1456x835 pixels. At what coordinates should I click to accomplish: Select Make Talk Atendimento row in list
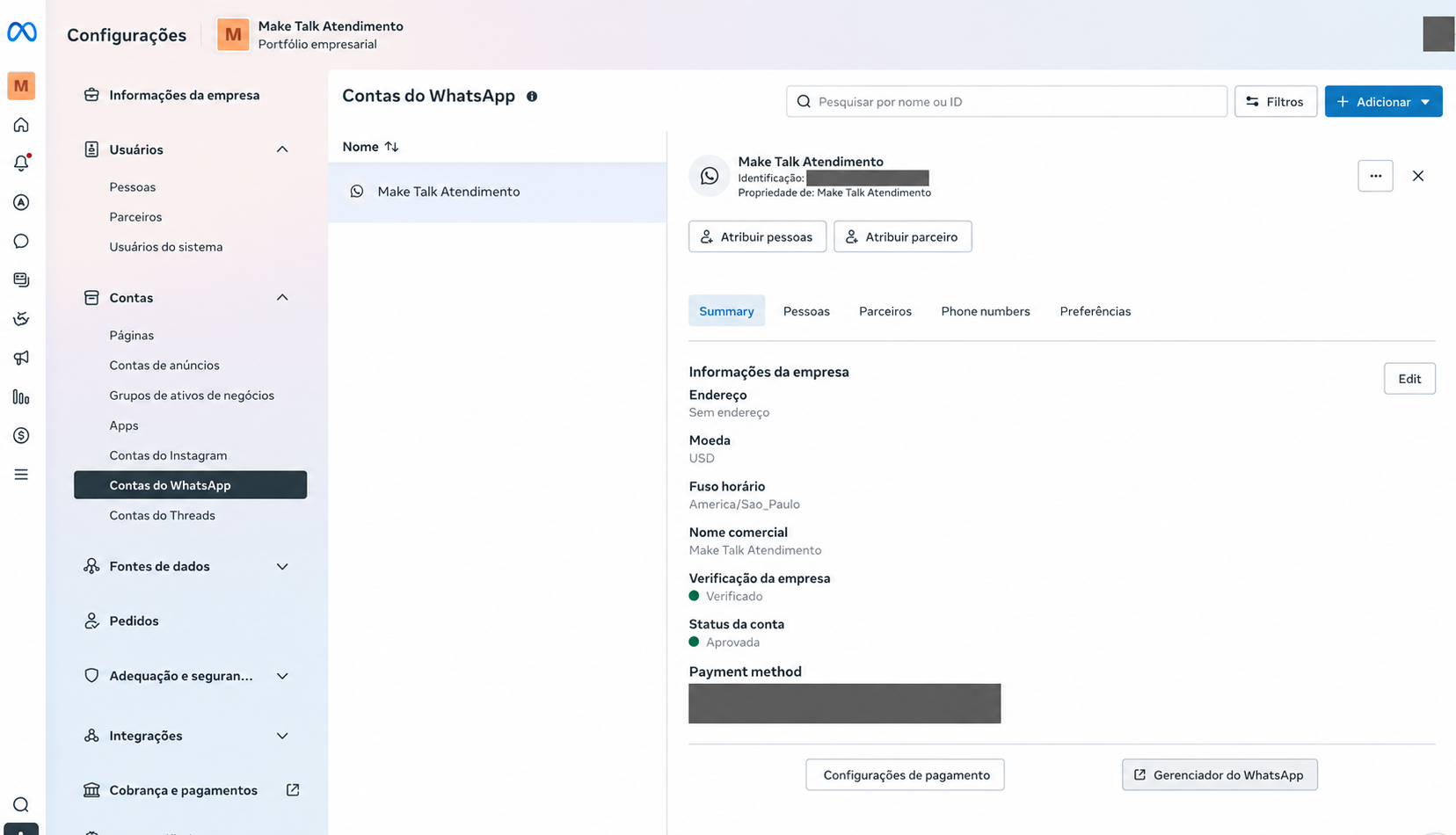(x=498, y=192)
